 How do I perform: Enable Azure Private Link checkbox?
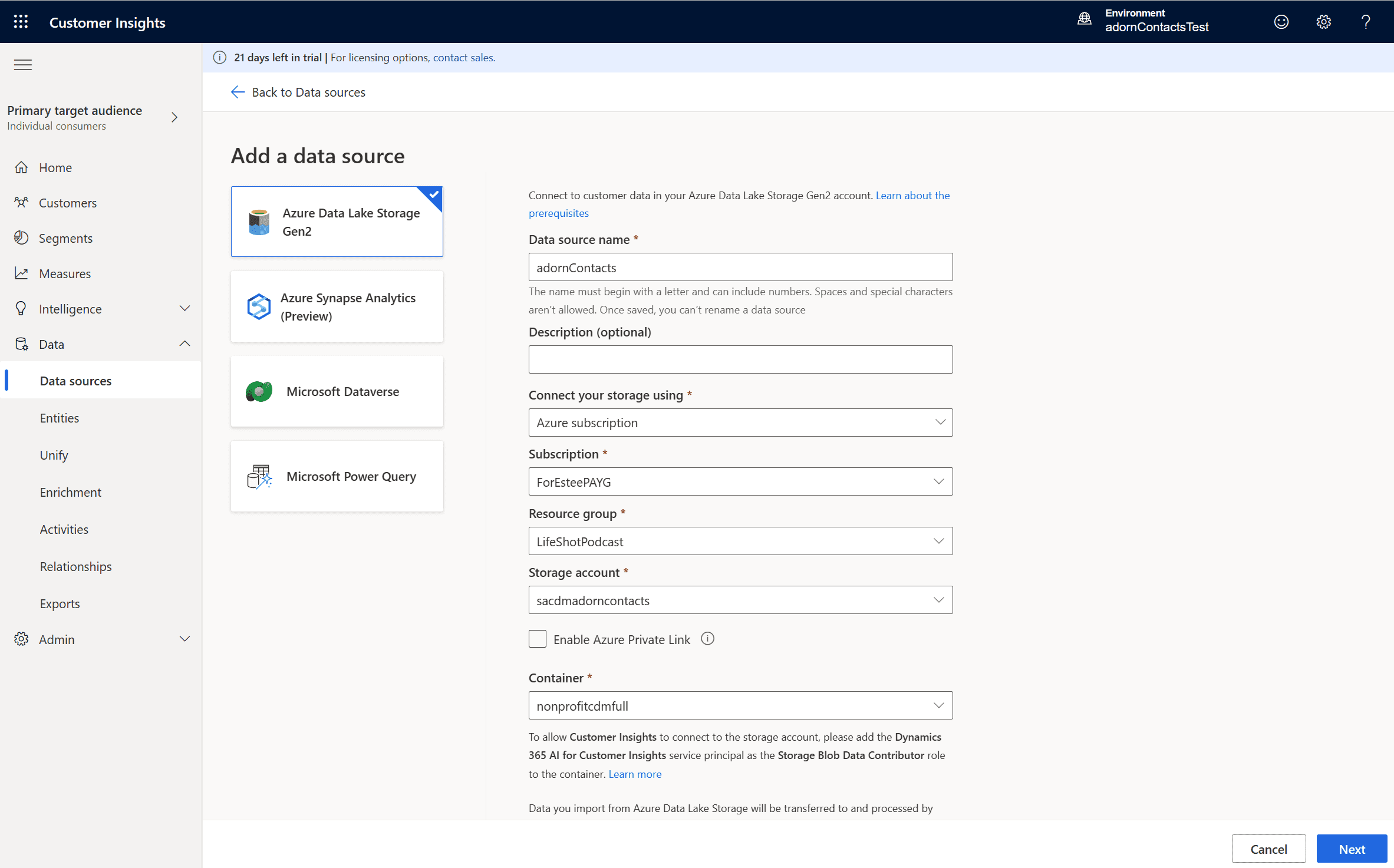(x=537, y=639)
